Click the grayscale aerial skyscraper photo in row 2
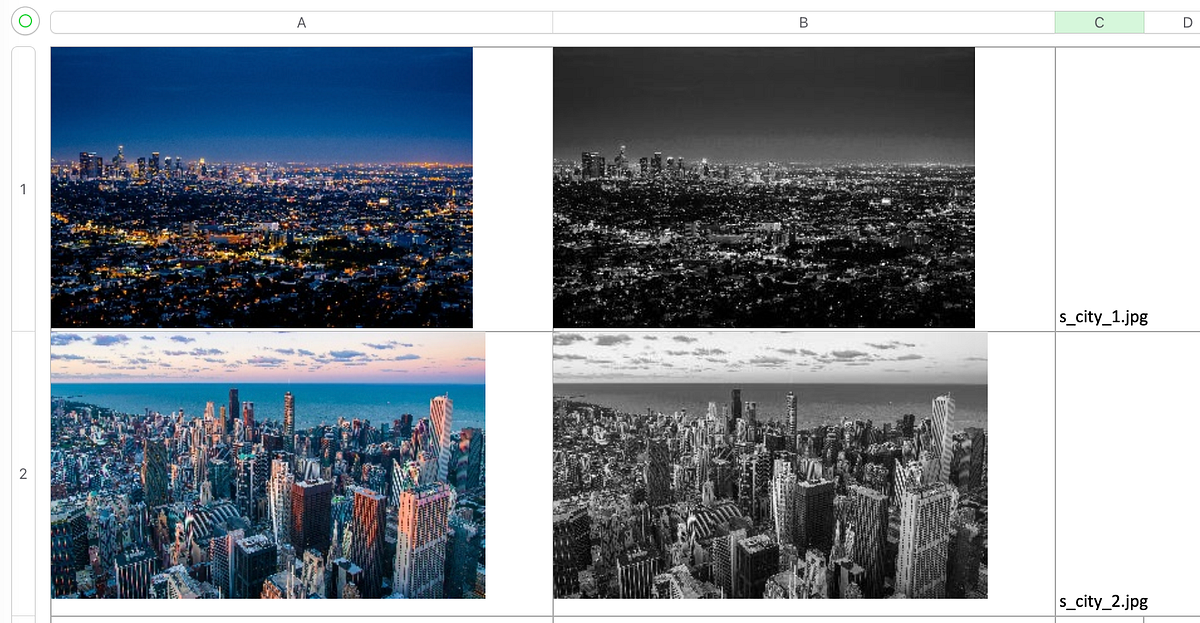 [770, 466]
